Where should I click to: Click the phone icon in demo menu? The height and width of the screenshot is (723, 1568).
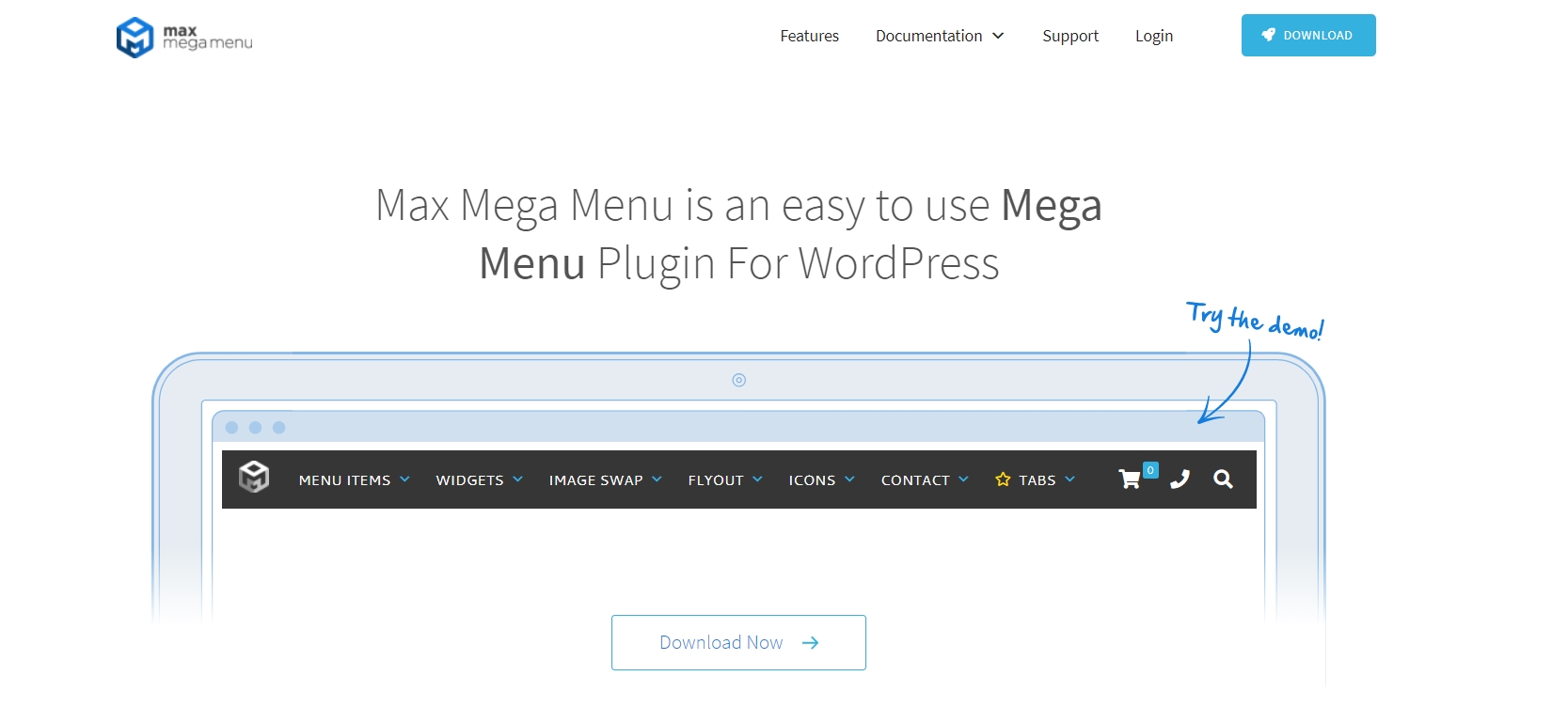click(x=1180, y=479)
